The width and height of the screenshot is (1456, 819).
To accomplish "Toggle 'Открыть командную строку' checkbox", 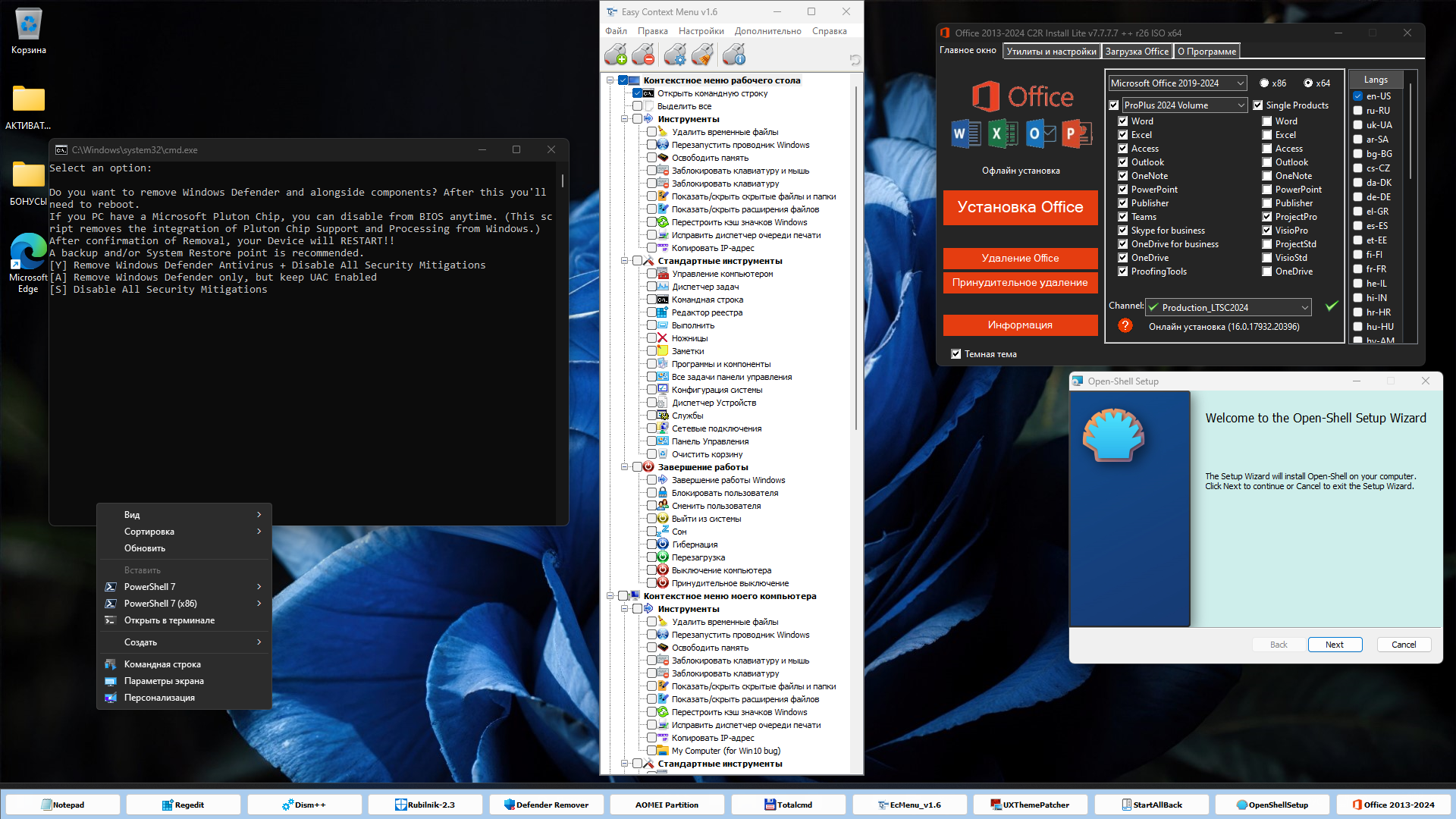I will click(x=638, y=93).
